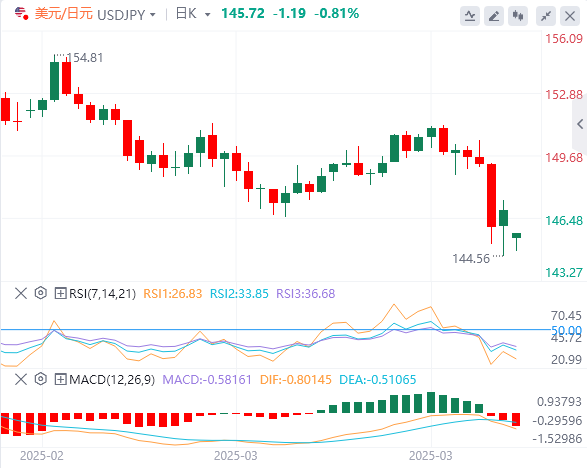Image resolution: width=587 pixels, height=468 pixels.
Task: Click the -0.29596 MACD axis label
Action: 557,420
